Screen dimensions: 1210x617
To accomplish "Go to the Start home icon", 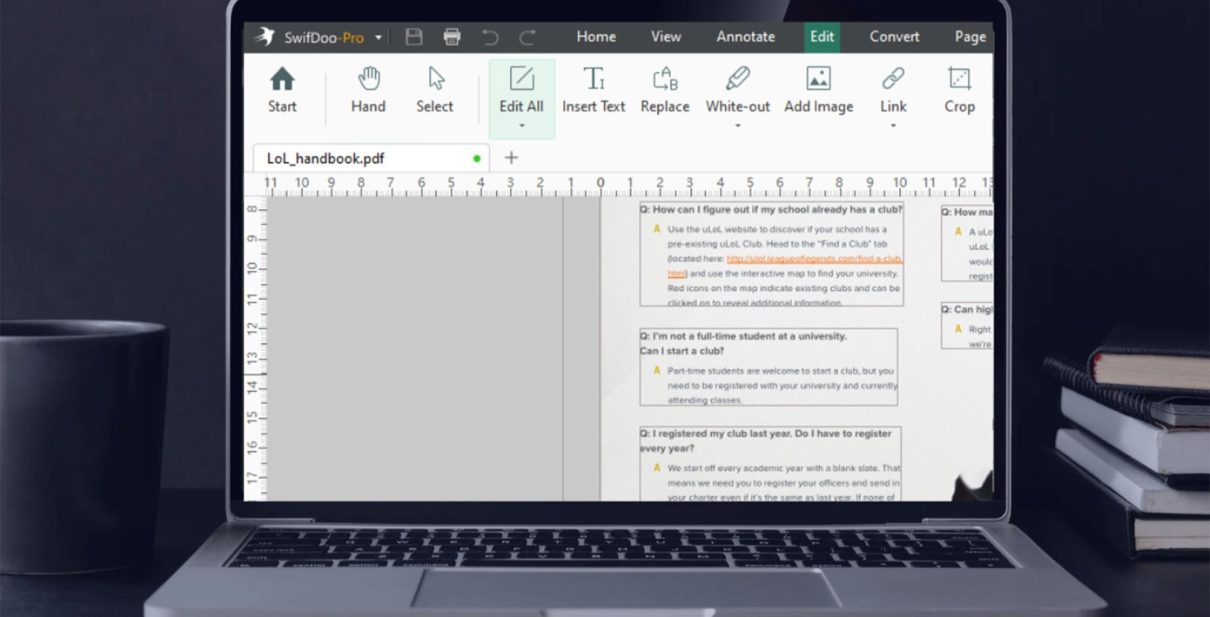I will click(282, 90).
